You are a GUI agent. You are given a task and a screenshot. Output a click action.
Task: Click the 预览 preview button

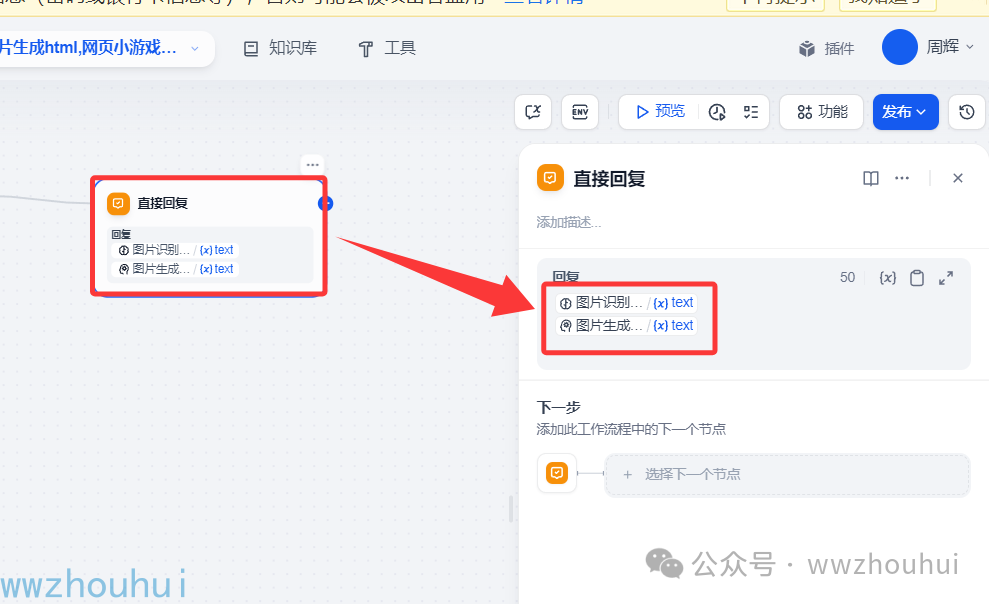(x=660, y=112)
